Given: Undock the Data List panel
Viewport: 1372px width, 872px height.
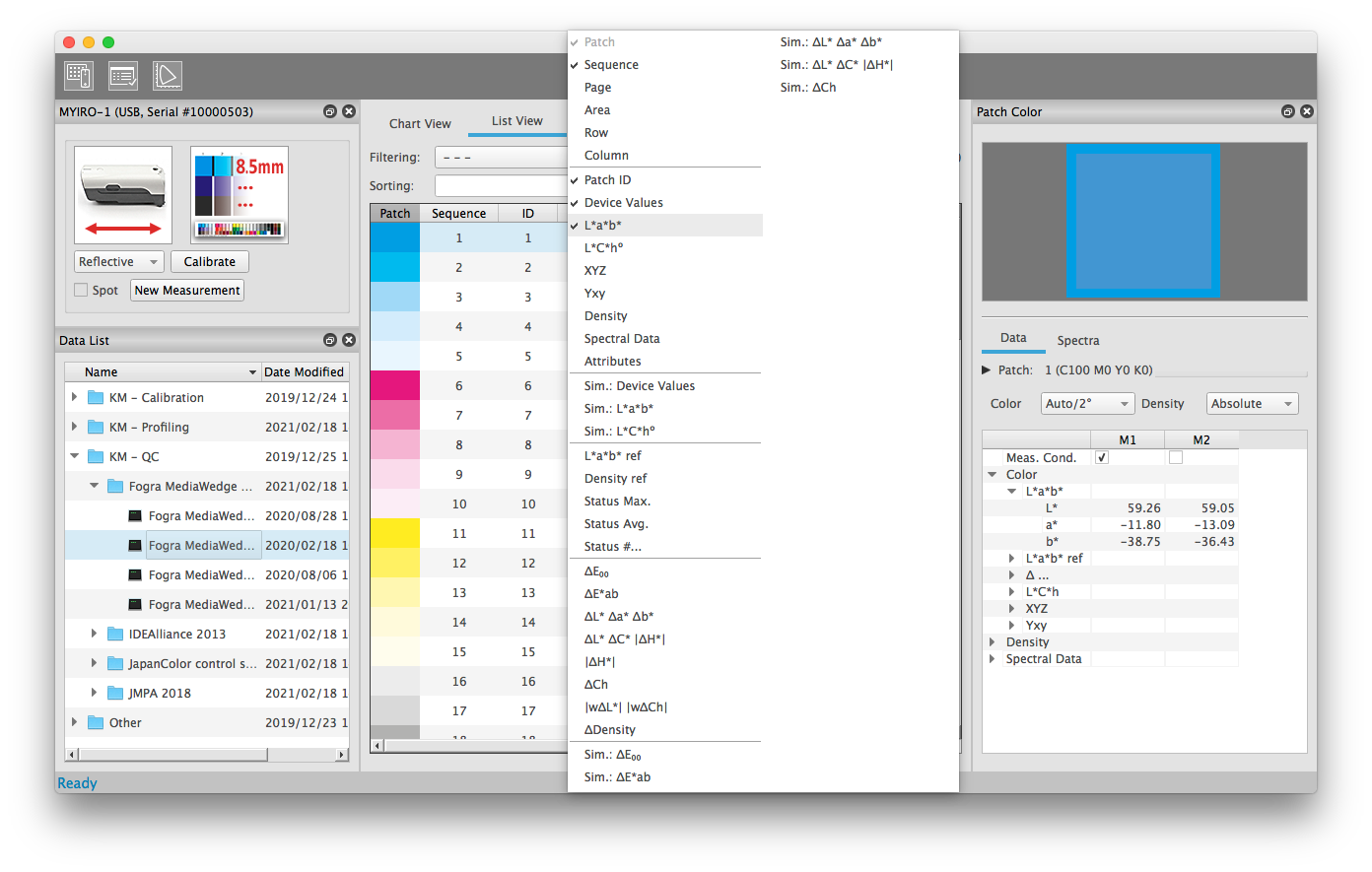Looking at the screenshot, I should [330, 341].
